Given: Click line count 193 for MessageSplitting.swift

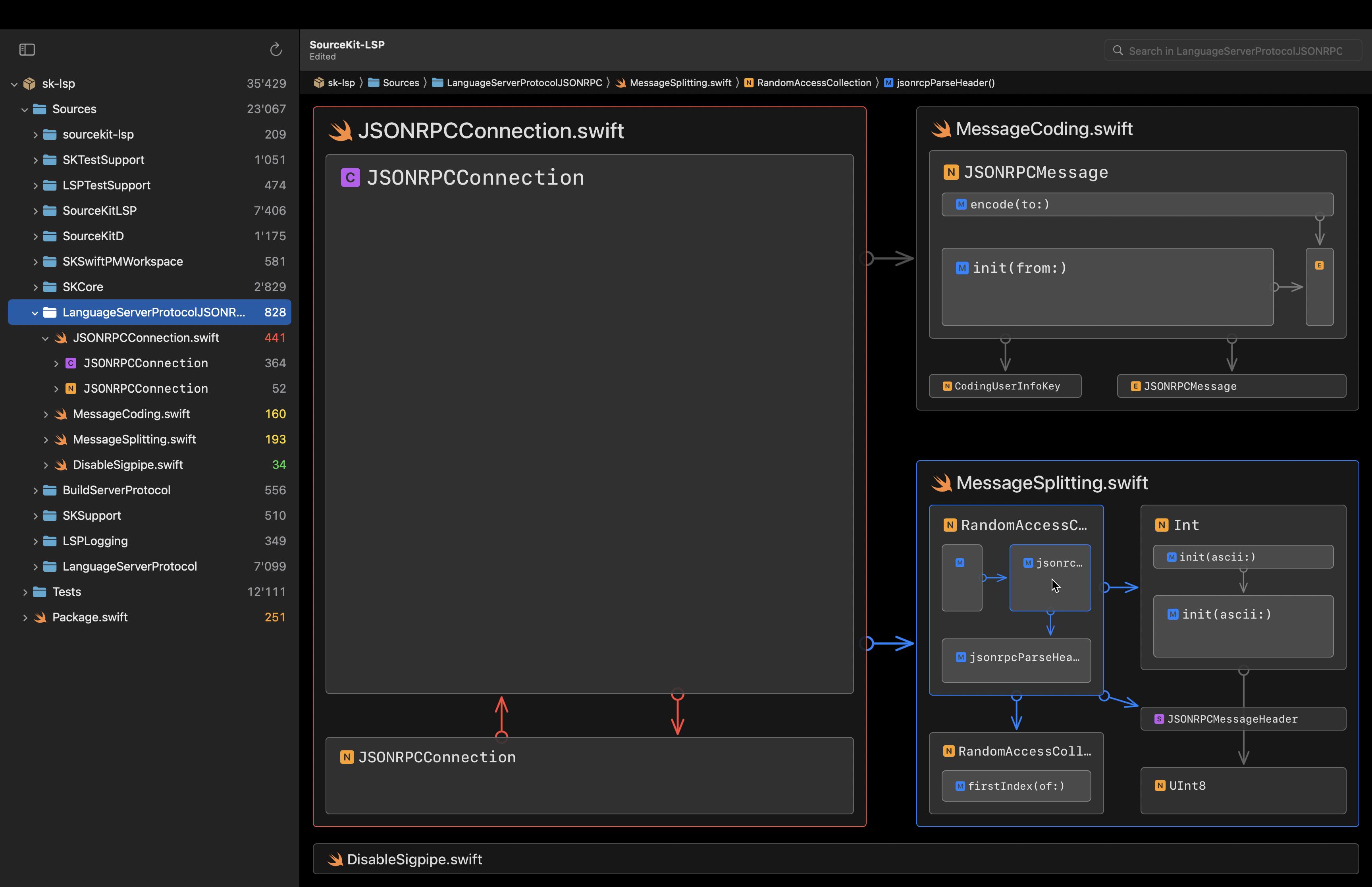Looking at the screenshot, I should (275, 440).
